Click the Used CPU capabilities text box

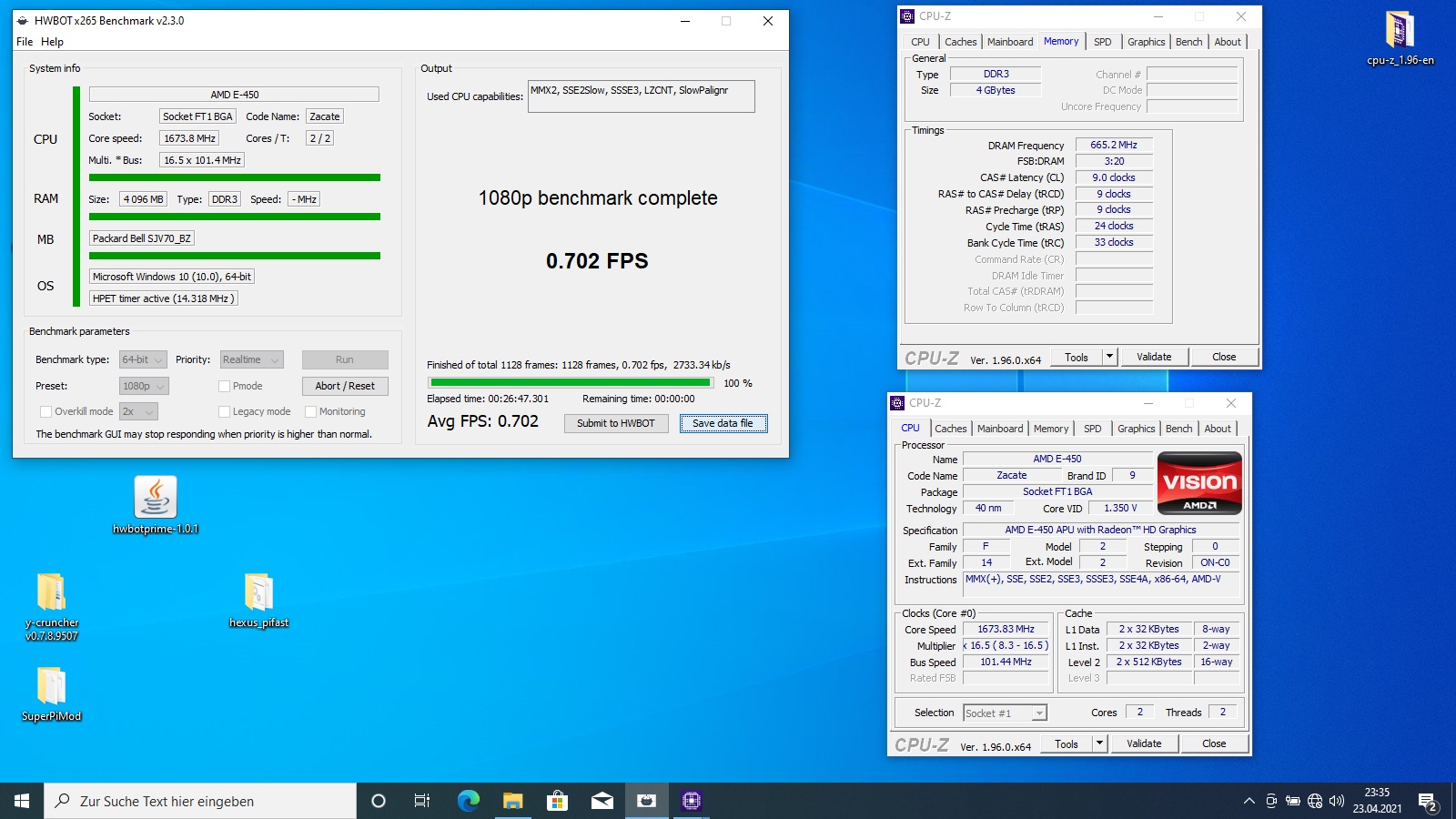coord(641,96)
